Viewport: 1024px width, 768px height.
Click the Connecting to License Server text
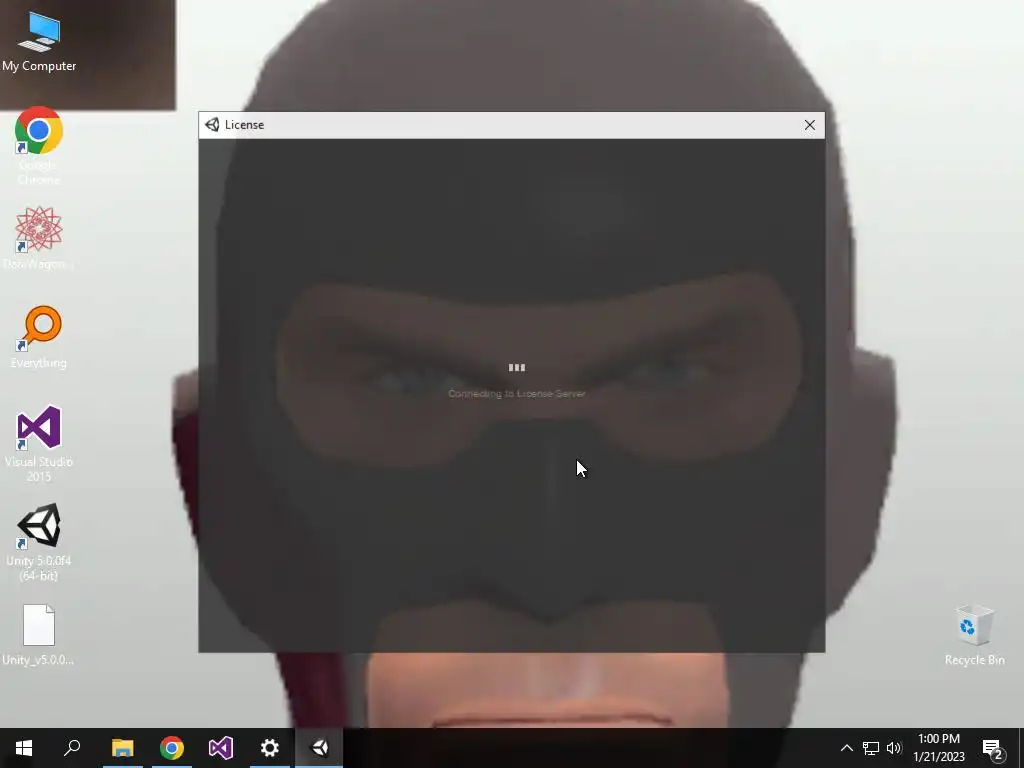pyautogui.click(x=517, y=394)
